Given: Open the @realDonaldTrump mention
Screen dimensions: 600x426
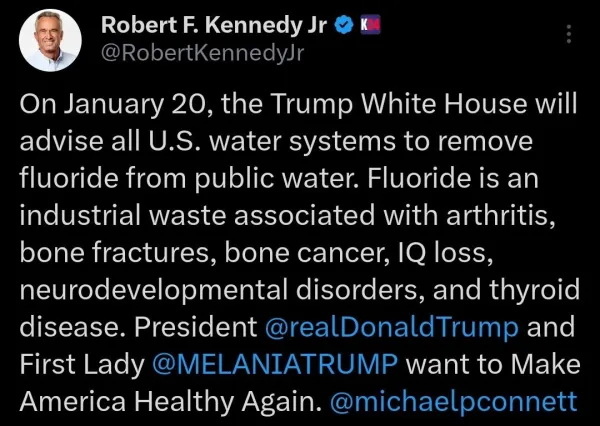Looking at the screenshot, I should (391, 328).
